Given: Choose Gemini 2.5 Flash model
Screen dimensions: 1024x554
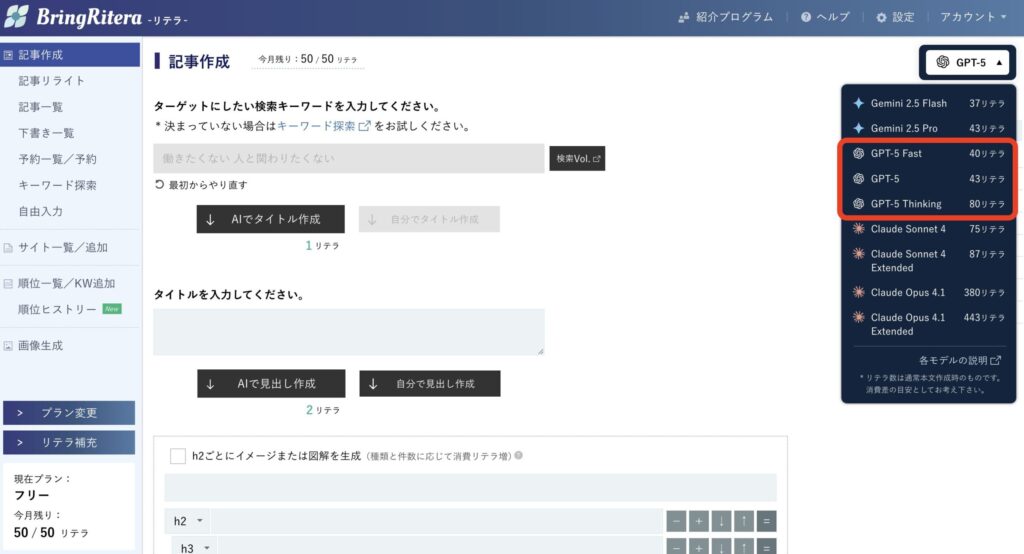Looking at the screenshot, I should click(x=928, y=103).
